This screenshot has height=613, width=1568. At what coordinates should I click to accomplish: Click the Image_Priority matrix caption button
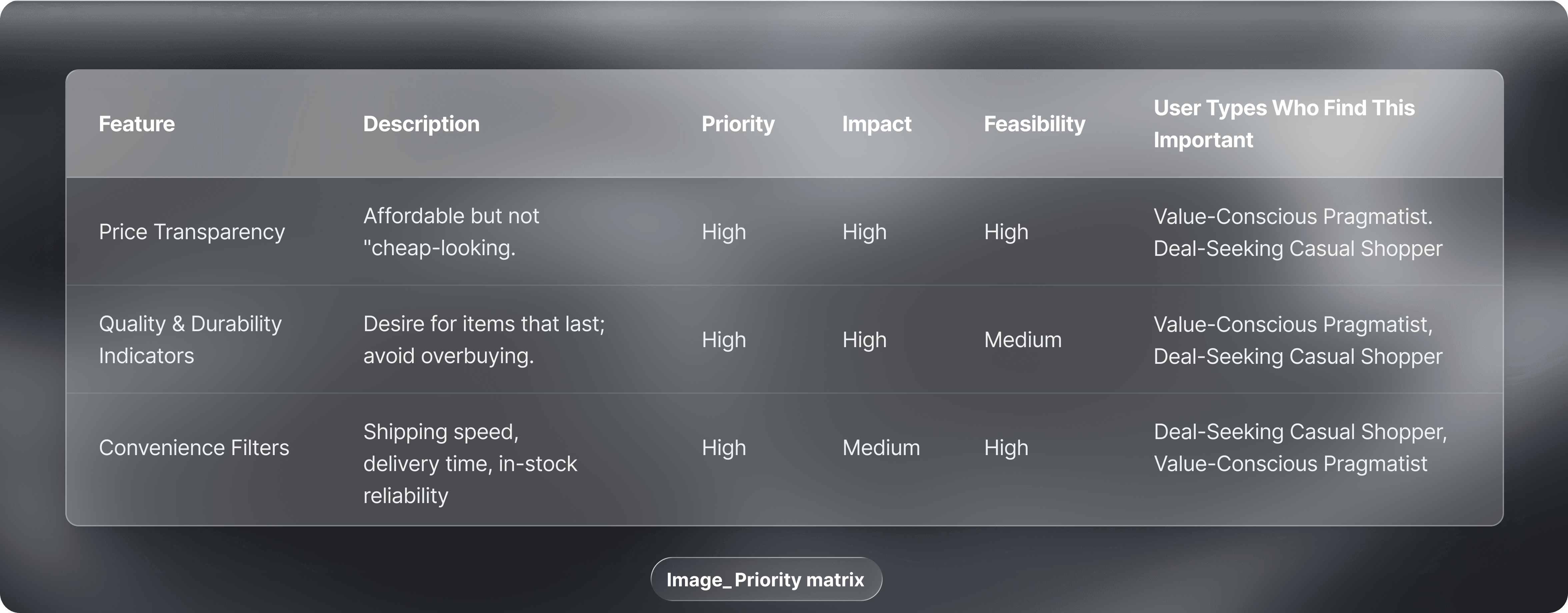click(765, 580)
